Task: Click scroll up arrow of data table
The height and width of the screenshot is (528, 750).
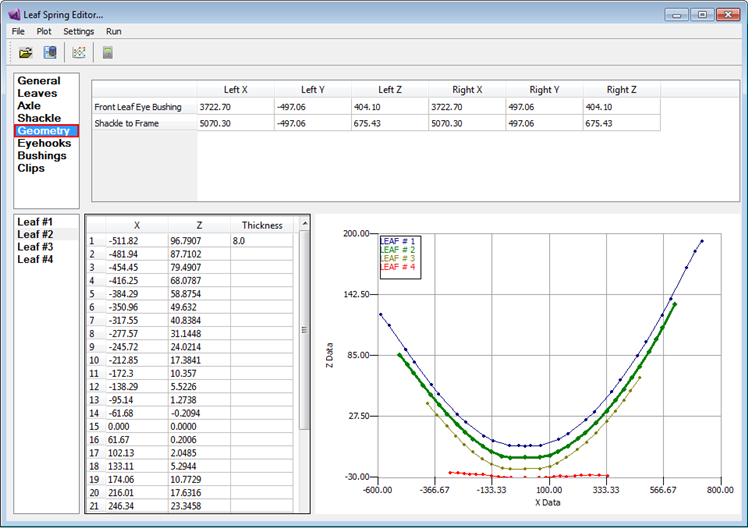Action: (305, 223)
